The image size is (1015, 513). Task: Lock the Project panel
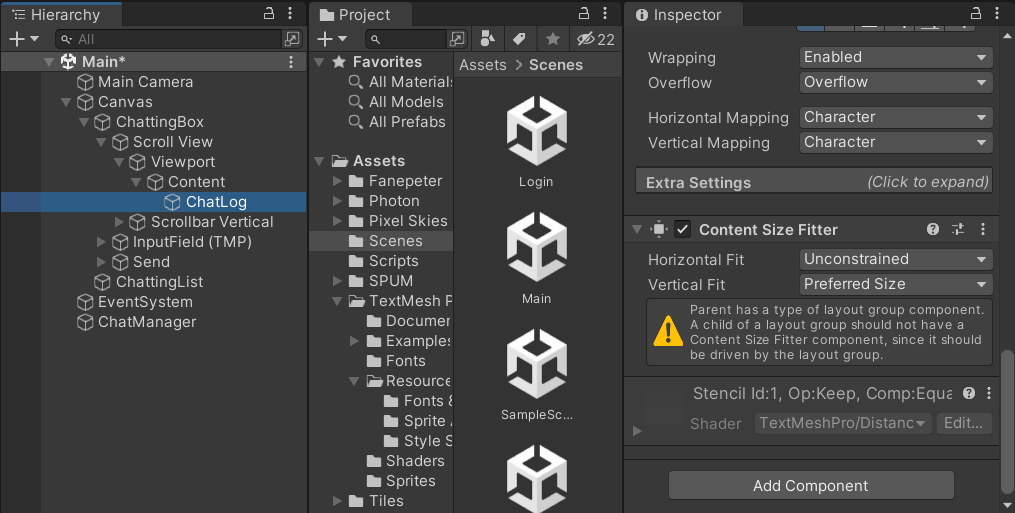pyautogui.click(x=583, y=14)
